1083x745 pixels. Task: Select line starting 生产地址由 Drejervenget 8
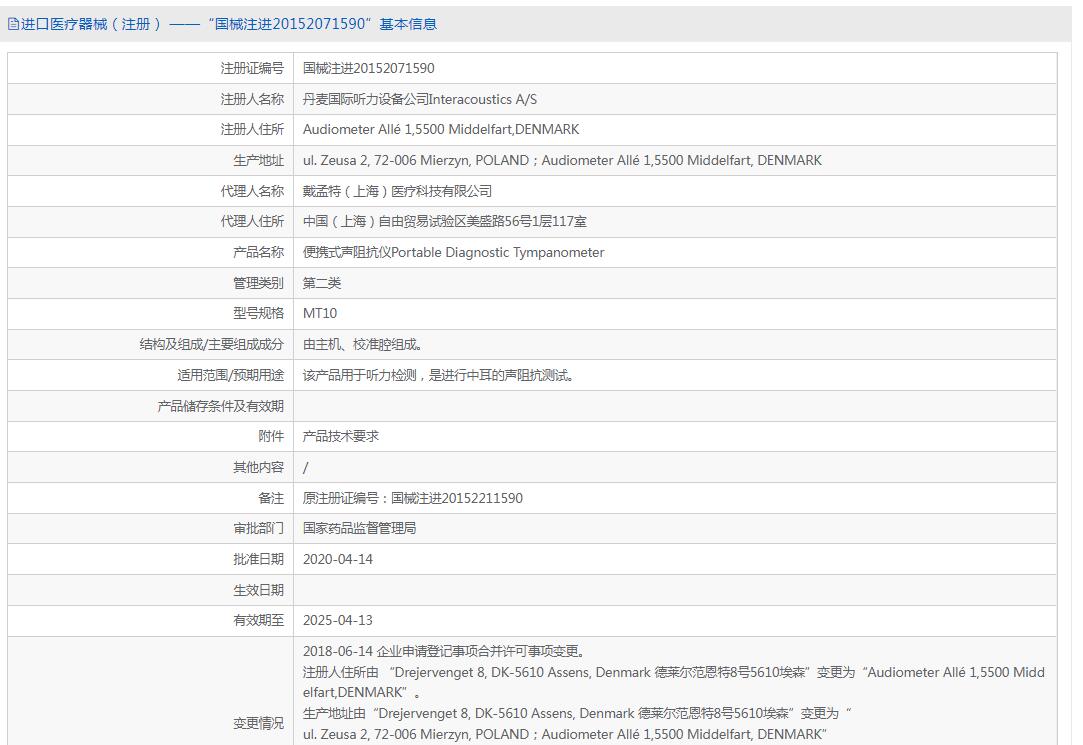(577, 713)
